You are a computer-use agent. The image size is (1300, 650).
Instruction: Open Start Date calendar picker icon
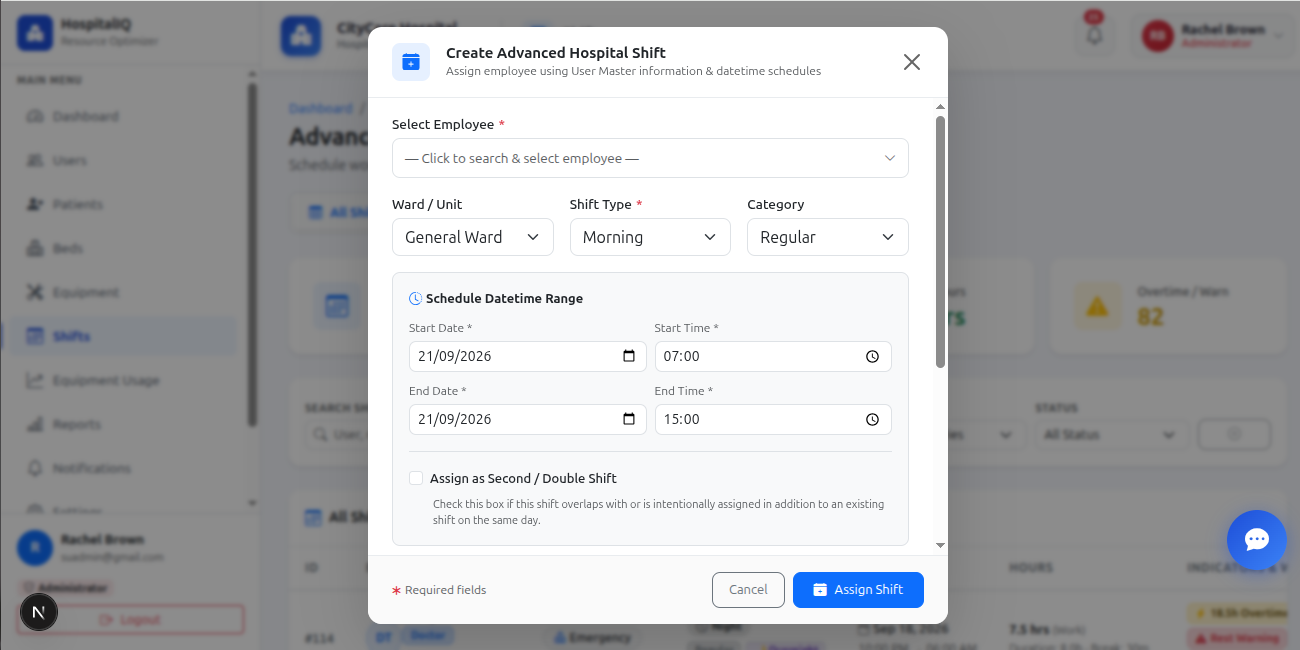click(629, 356)
